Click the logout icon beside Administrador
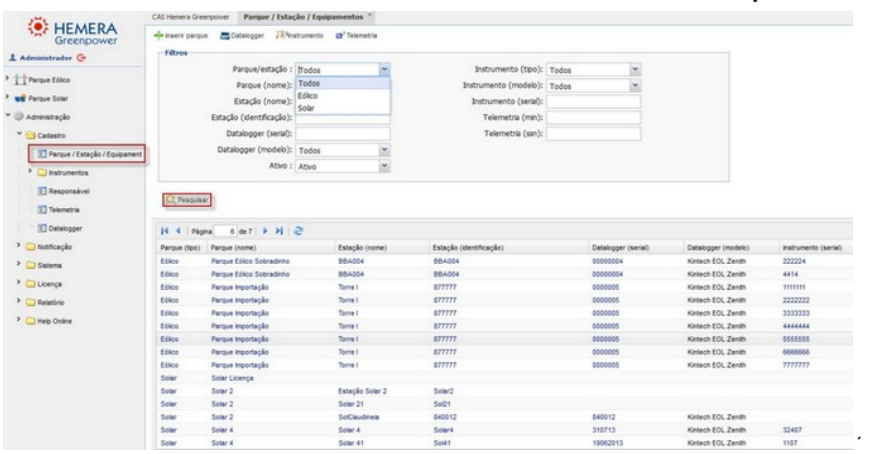Viewport: 874px width, 454px height. [81, 57]
